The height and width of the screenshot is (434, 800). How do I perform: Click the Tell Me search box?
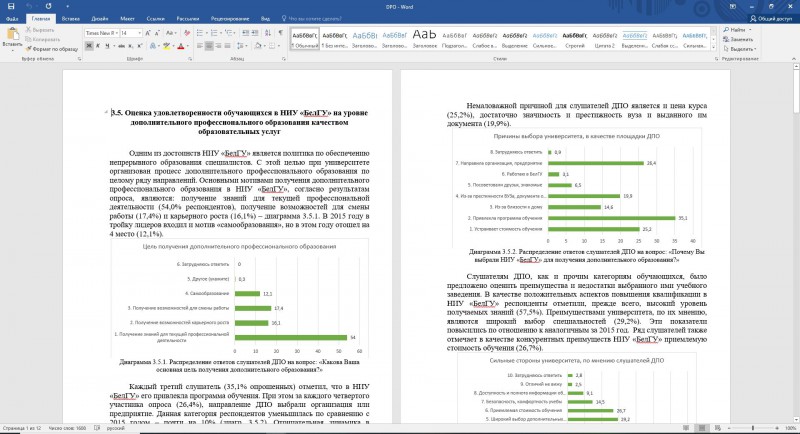click(x=311, y=19)
